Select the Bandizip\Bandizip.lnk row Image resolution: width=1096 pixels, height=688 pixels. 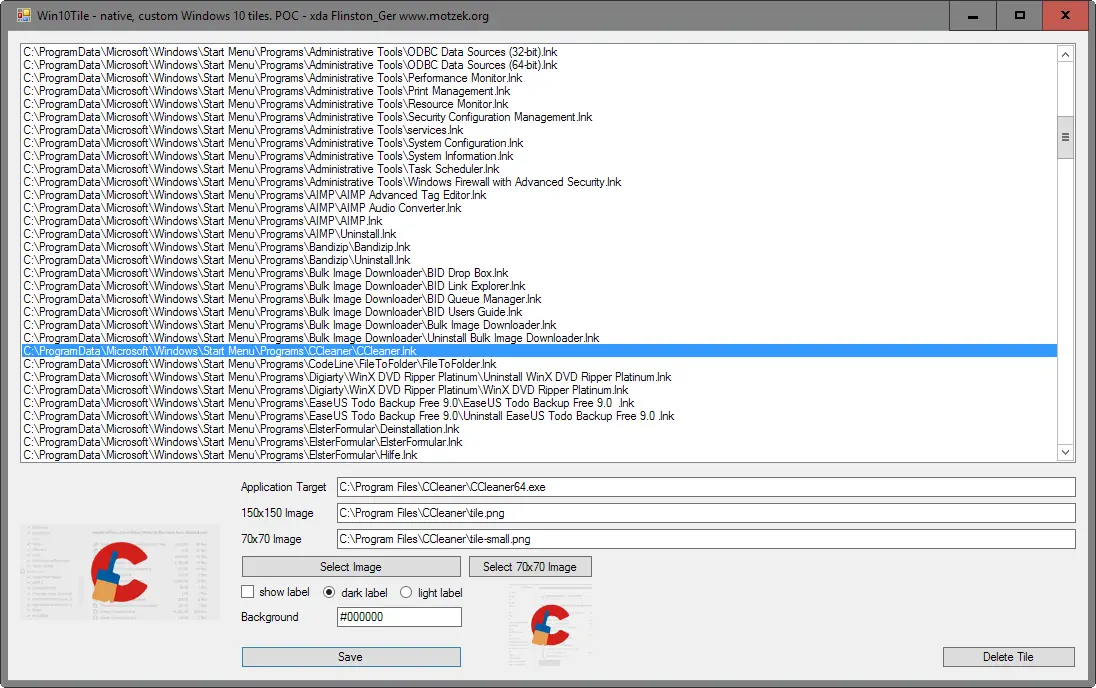(539, 247)
